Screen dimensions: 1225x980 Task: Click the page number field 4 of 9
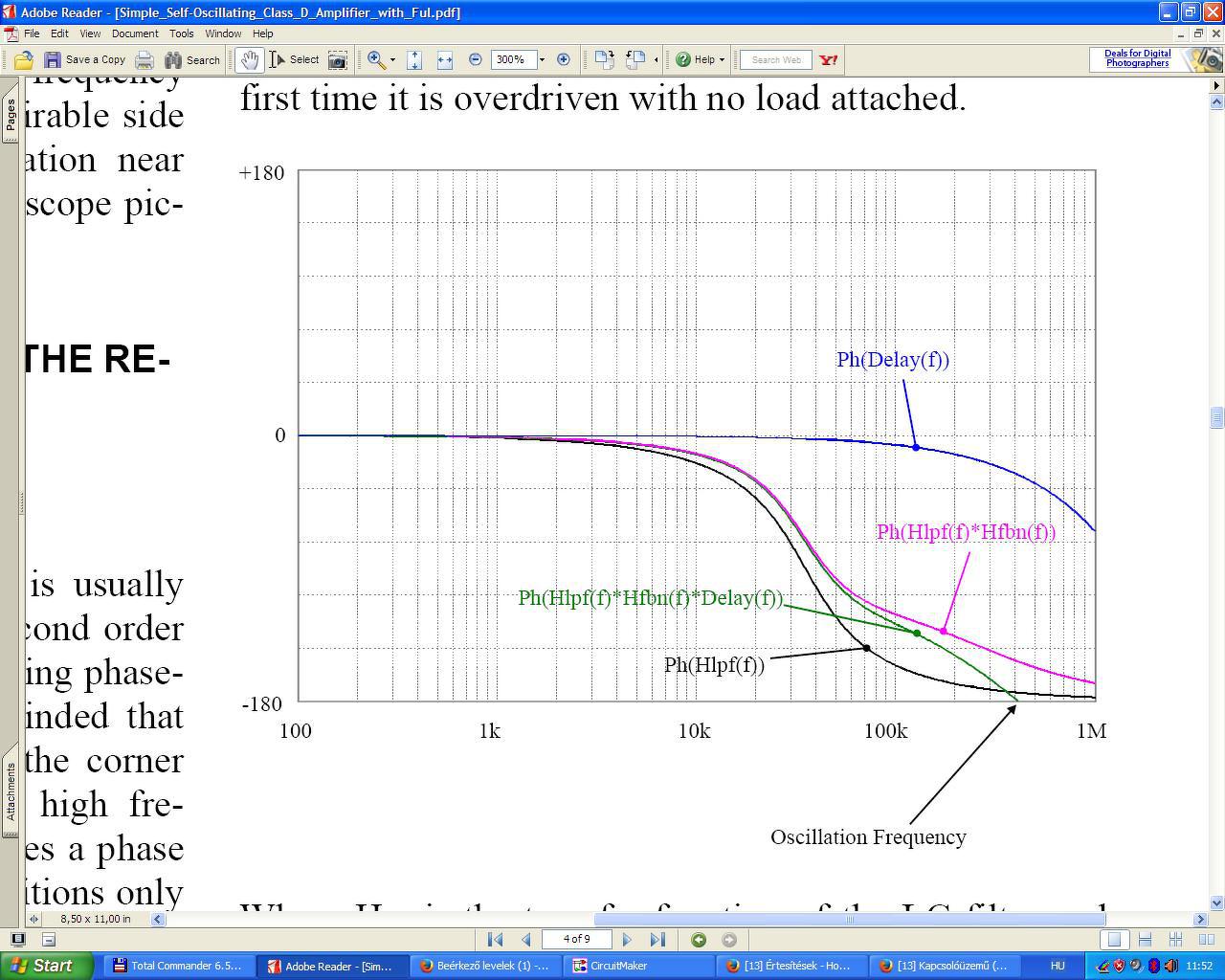pos(576,940)
